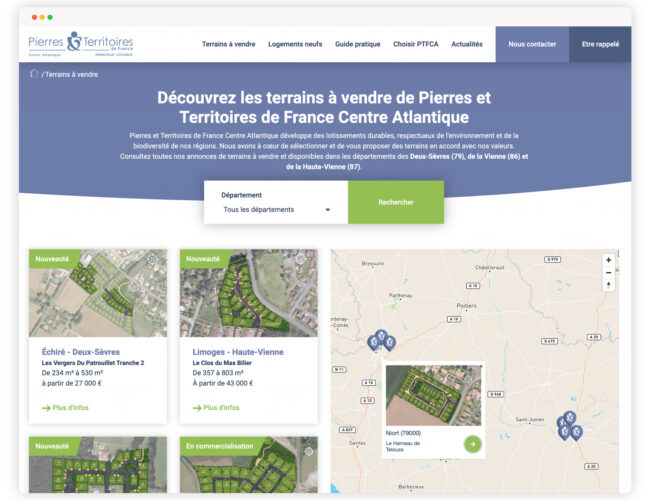The height and width of the screenshot is (500, 650).
Task: Click the Nous contacter button
Action: click(532, 44)
